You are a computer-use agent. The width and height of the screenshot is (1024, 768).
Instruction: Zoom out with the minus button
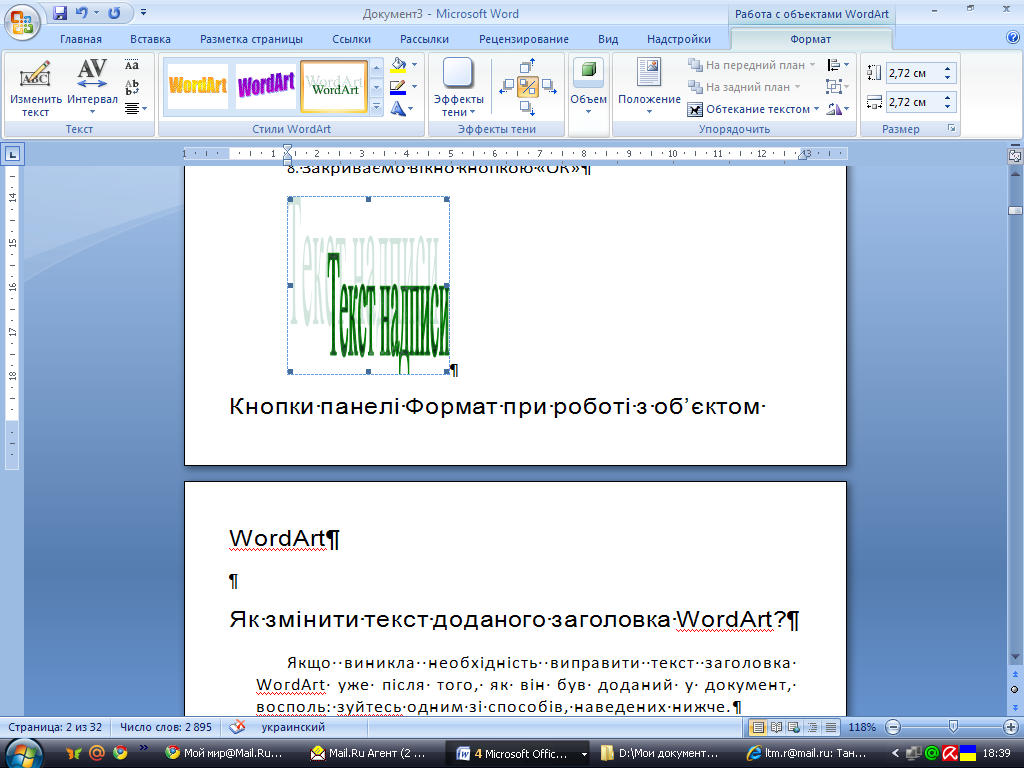[893, 727]
